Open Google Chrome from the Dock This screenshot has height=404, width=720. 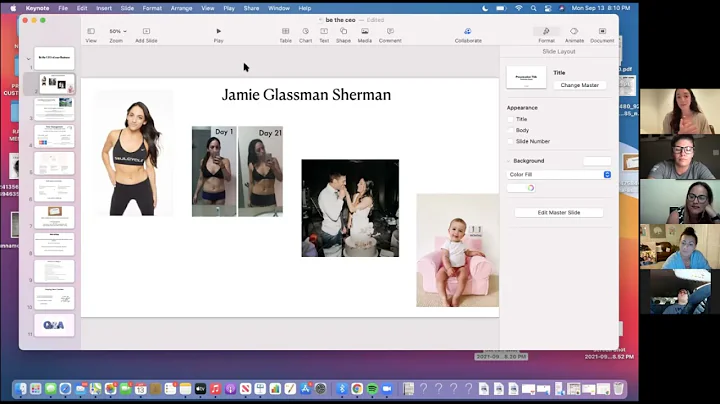357,389
